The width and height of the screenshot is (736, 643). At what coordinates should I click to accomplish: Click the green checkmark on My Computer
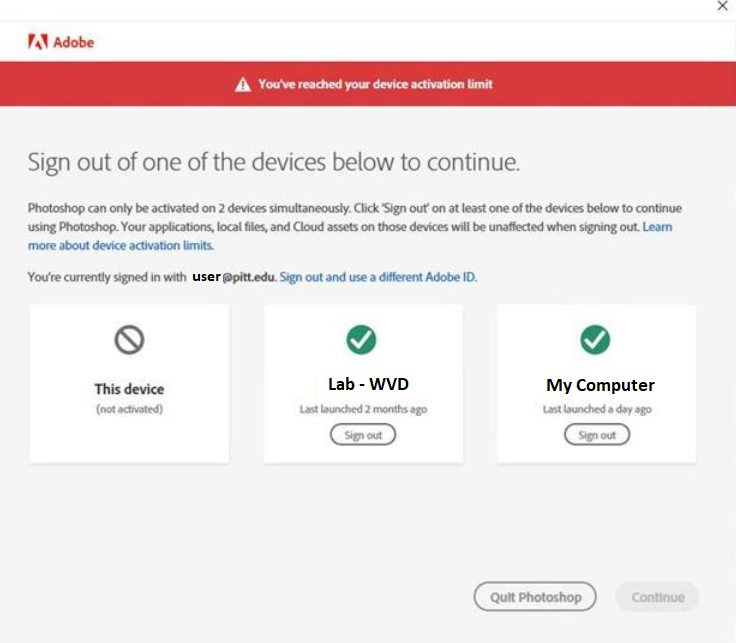coord(595,340)
